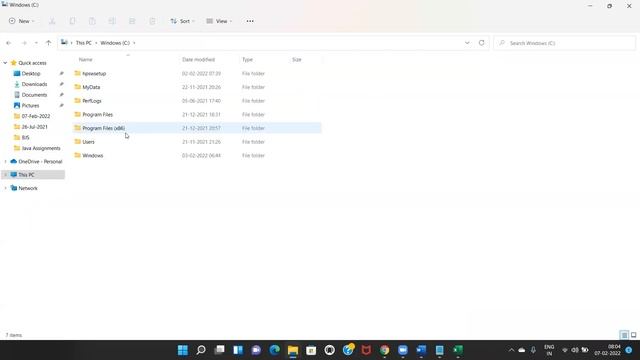Open the Windows Start button
The width and height of the screenshot is (640, 360).
(183, 350)
